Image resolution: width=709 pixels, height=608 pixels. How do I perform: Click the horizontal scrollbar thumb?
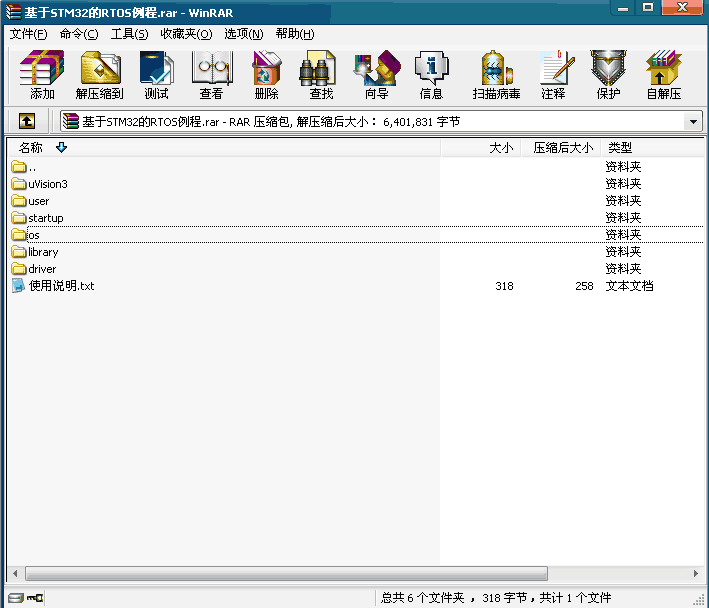286,573
